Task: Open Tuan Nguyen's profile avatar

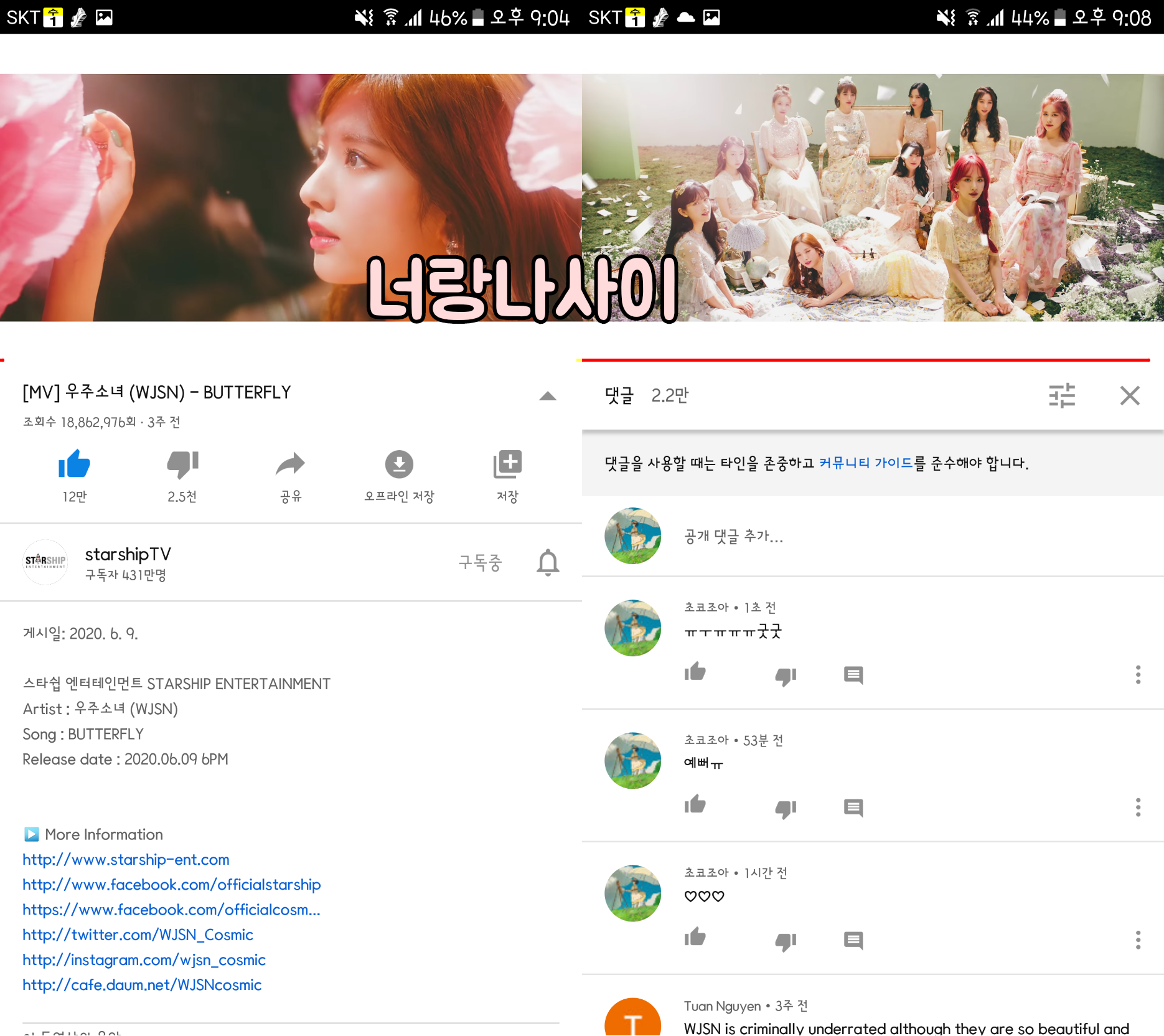Action: tap(632, 1017)
